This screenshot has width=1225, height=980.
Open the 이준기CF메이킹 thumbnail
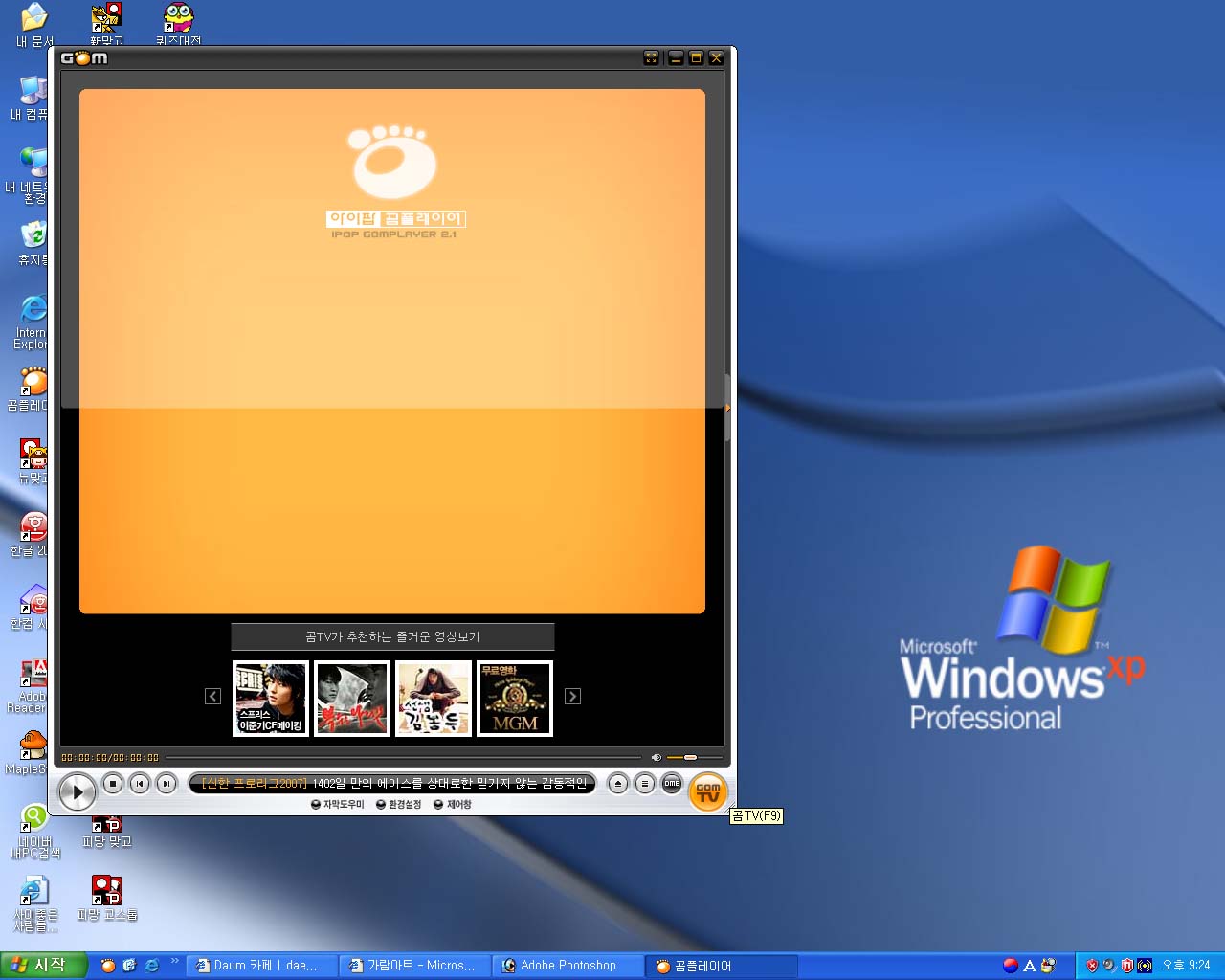pyautogui.click(x=271, y=699)
